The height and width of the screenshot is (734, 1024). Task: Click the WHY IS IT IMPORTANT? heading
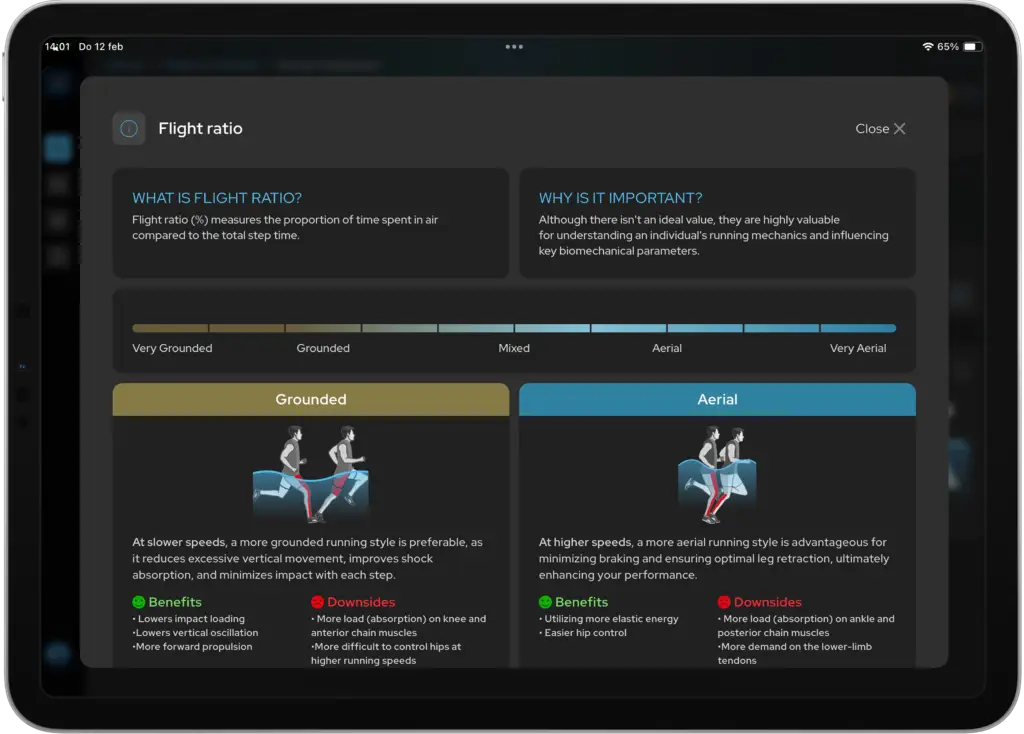(620, 198)
